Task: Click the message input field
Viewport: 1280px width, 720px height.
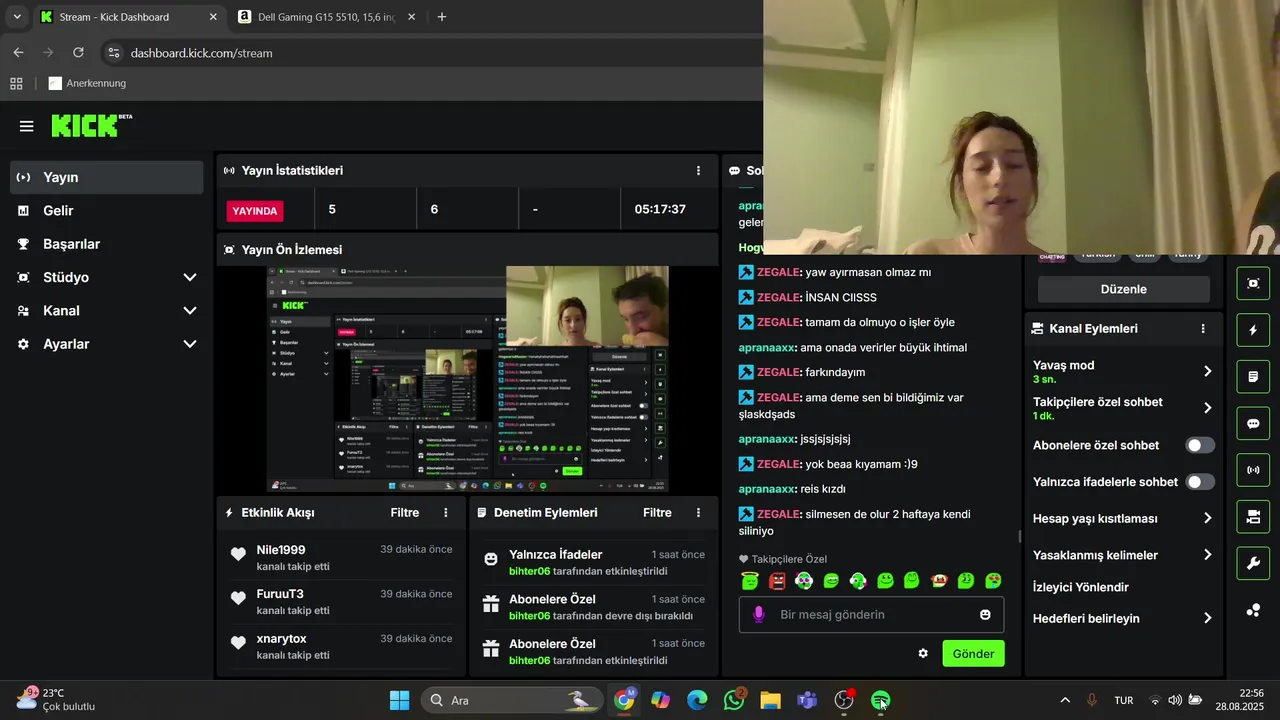Action: click(x=871, y=615)
